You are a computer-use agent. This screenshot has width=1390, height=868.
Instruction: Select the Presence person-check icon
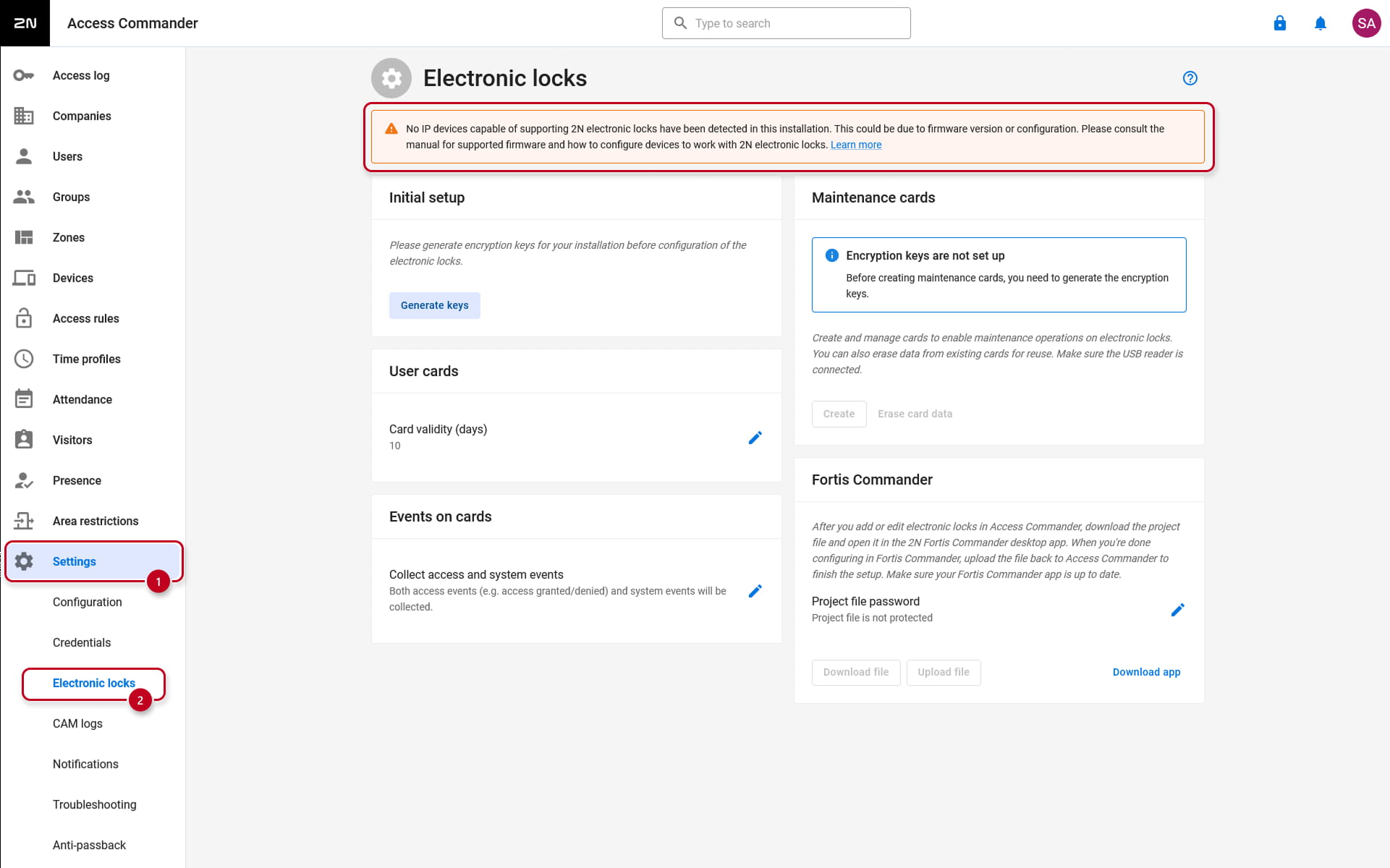pos(24,480)
